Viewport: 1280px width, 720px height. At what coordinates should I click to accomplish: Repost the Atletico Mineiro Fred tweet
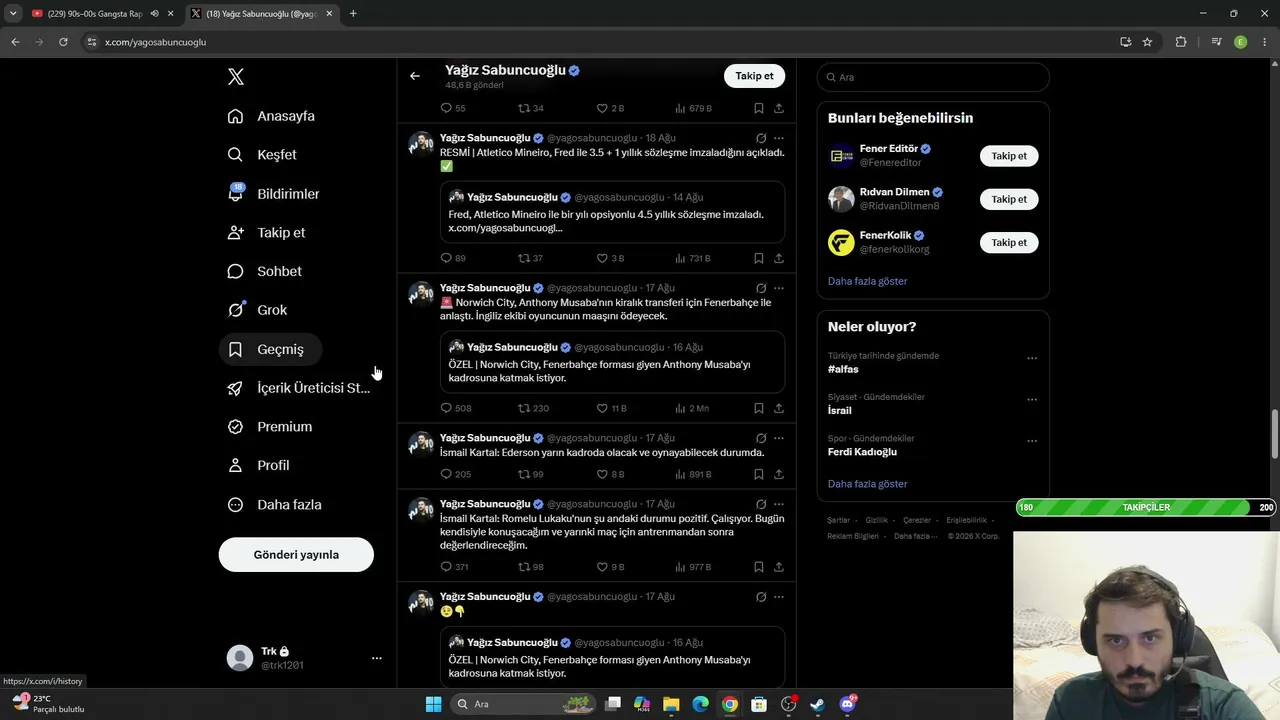click(x=523, y=258)
